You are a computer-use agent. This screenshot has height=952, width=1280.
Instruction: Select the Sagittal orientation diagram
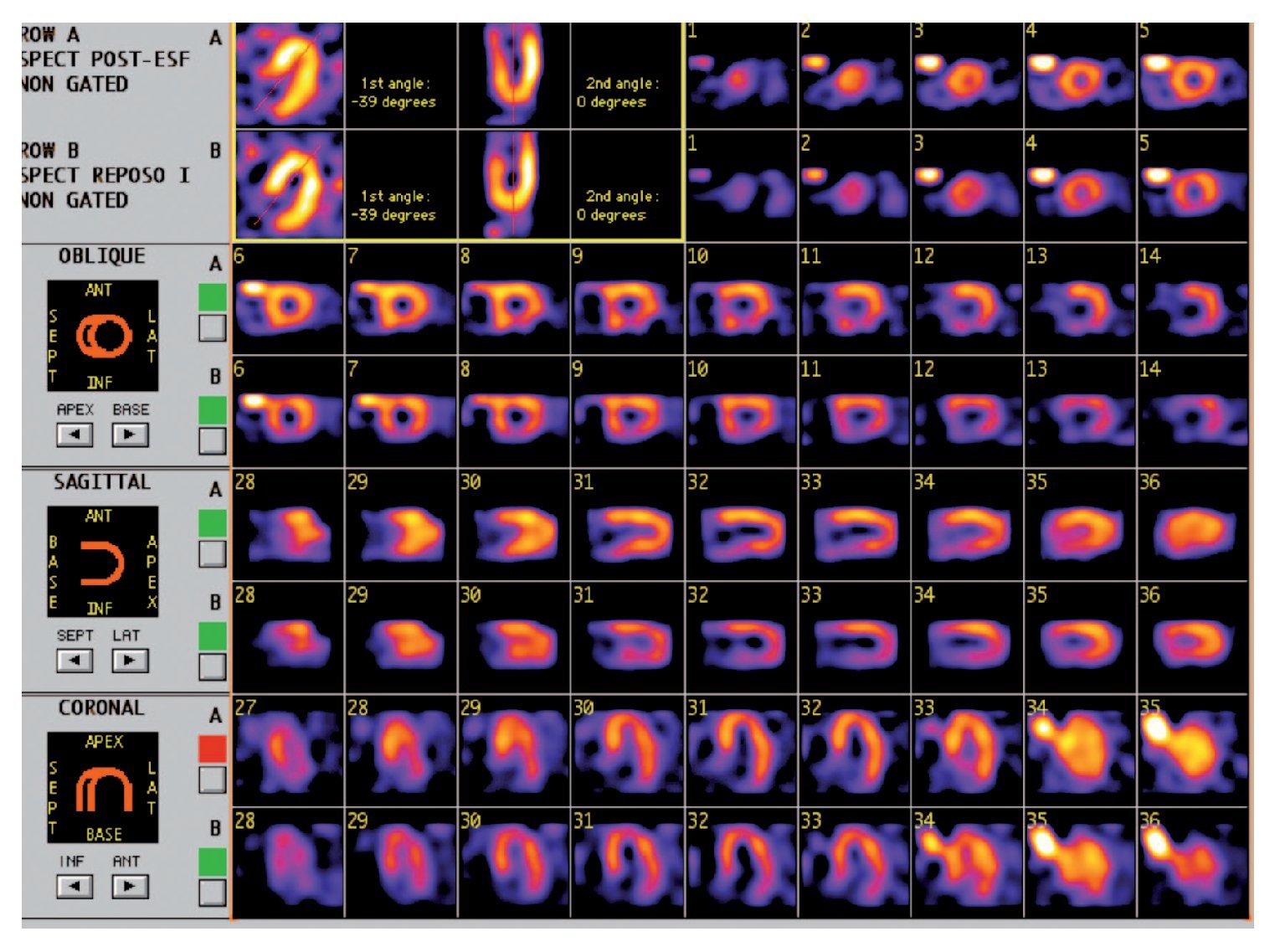pyautogui.click(x=102, y=562)
